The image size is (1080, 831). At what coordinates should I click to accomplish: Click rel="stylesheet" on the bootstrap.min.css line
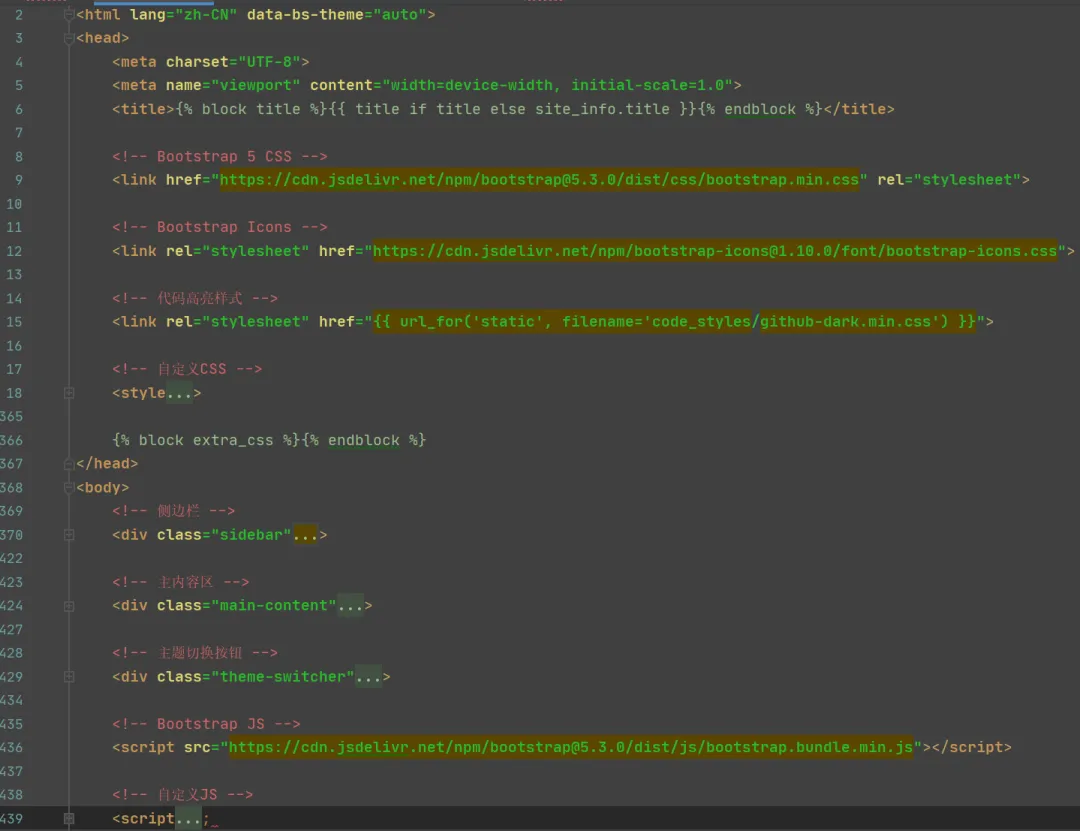coord(948,180)
